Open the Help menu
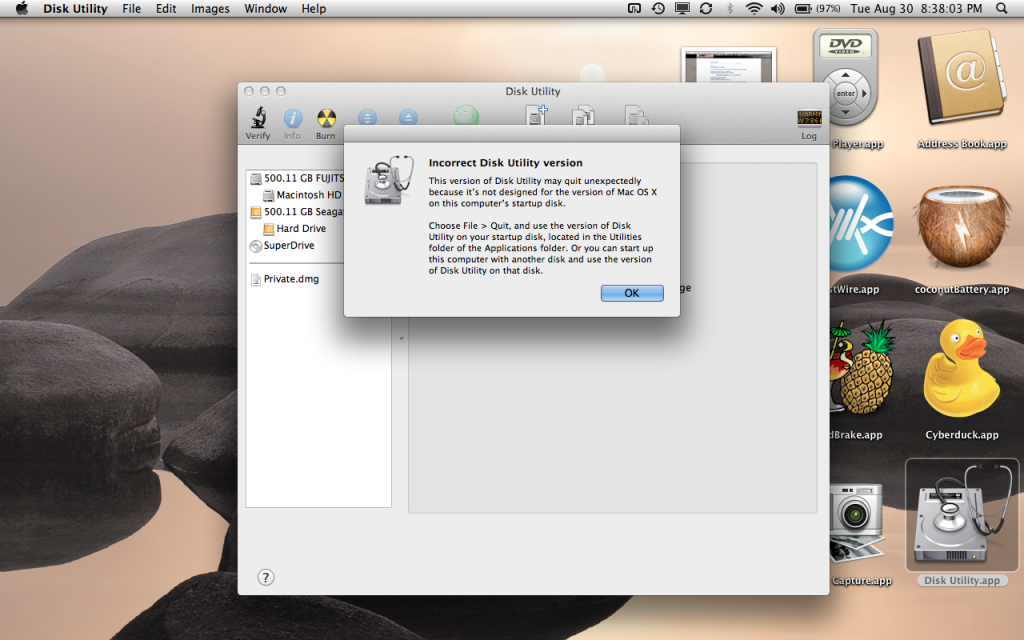Image resolution: width=1024 pixels, height=640 pixels. [313, 8]
